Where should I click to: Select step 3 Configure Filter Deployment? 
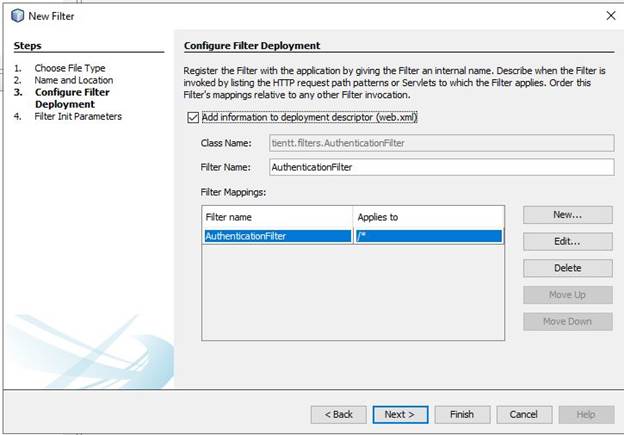pos(72,98)
